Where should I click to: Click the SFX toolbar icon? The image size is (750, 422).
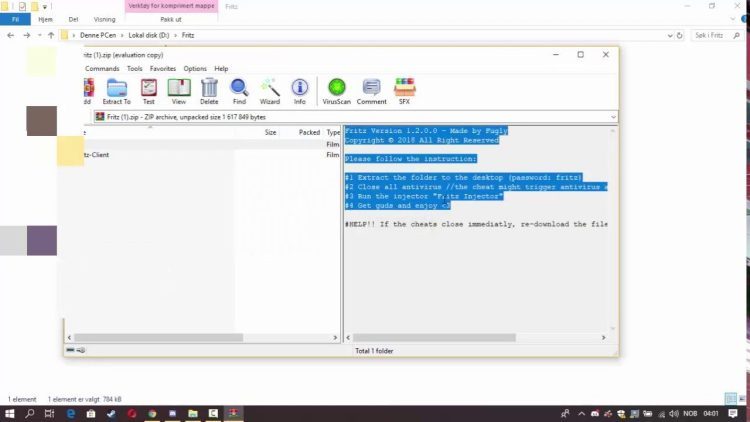click(405, 91)
